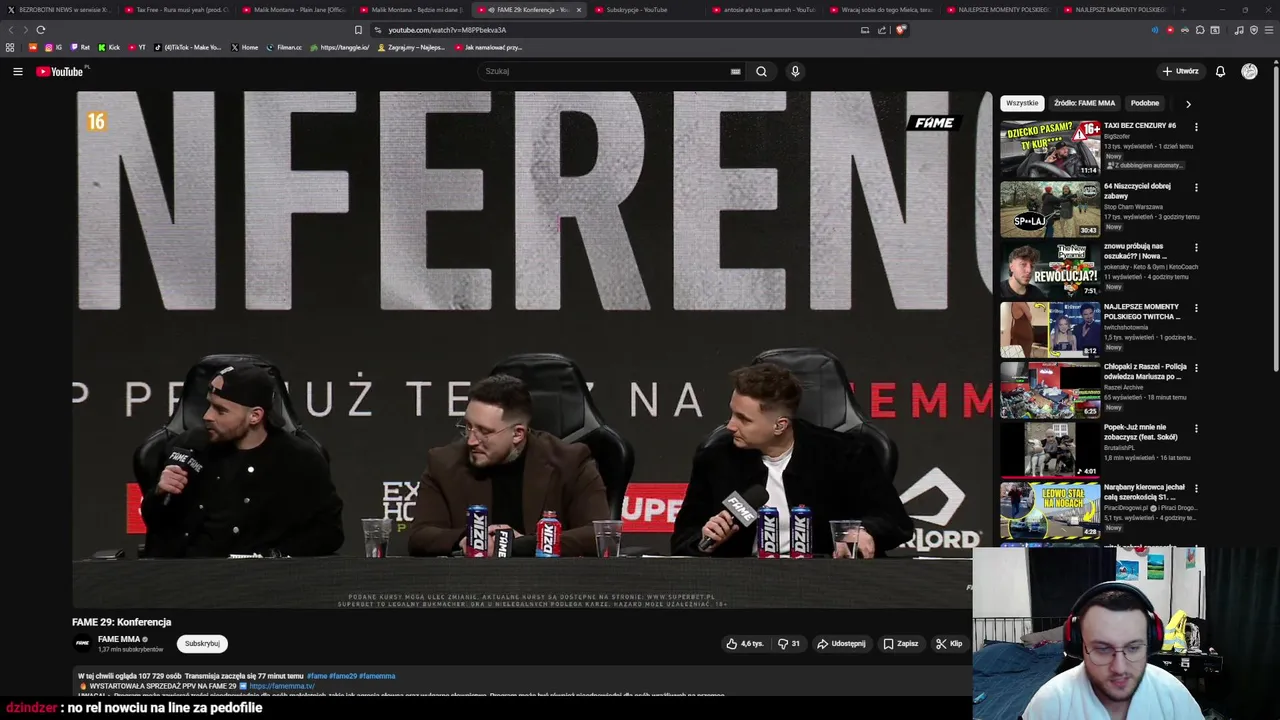The image size is (1280, 720).
Task: Like the video with thumbs up
Action: [745, 644]
